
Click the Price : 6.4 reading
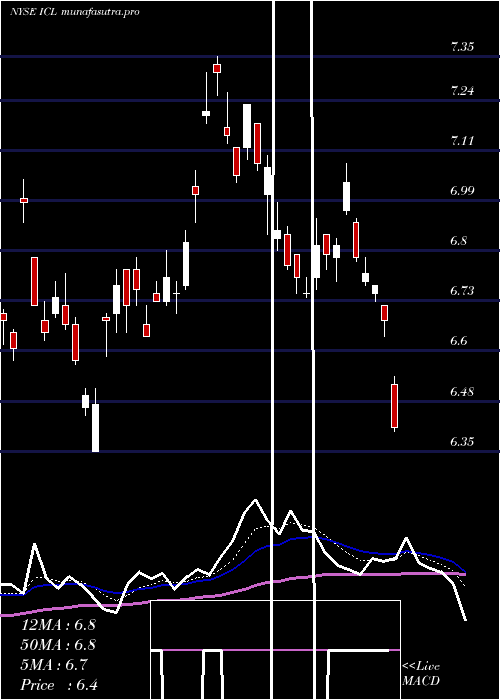59,685
